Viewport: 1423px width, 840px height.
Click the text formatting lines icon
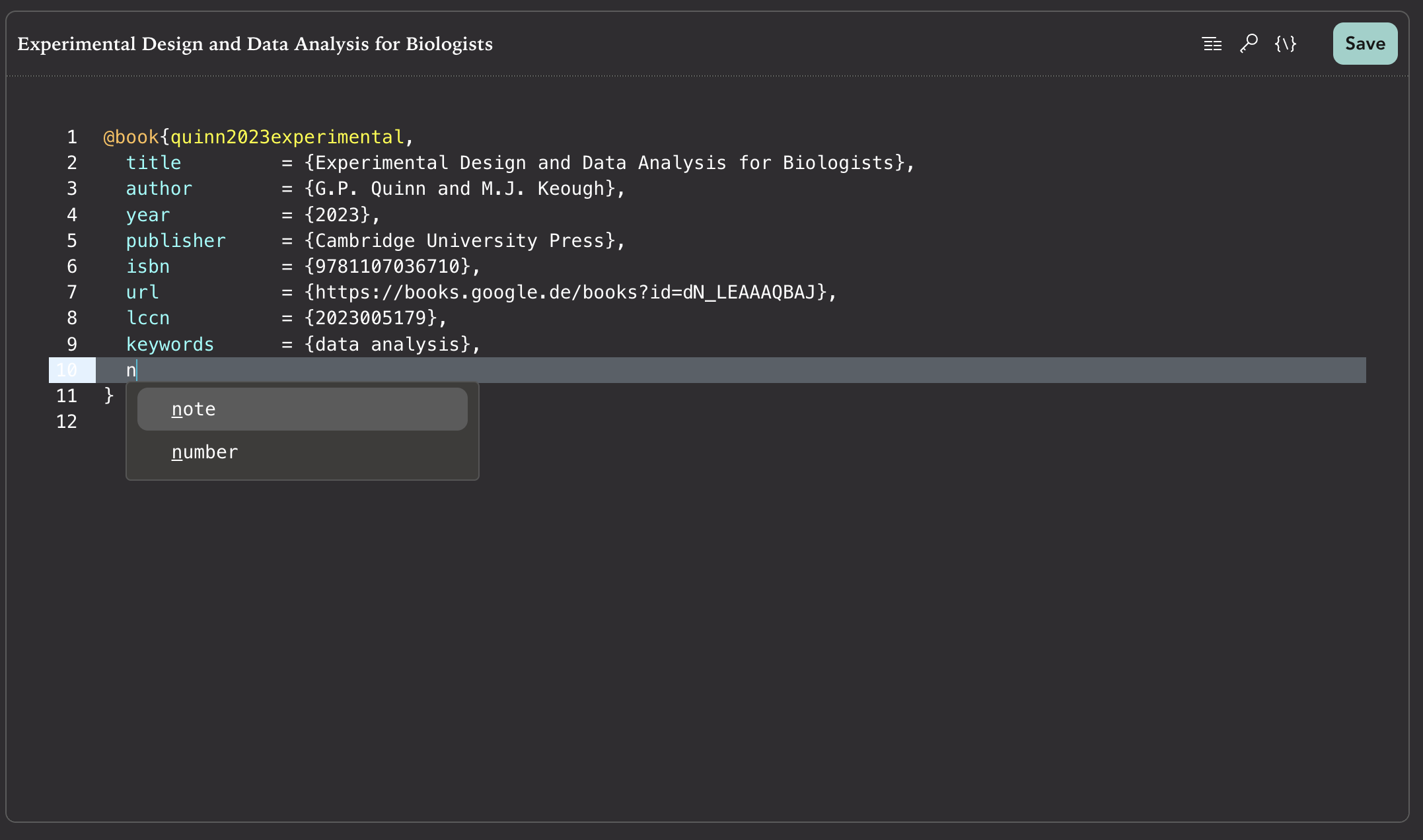pos(1212,44)
